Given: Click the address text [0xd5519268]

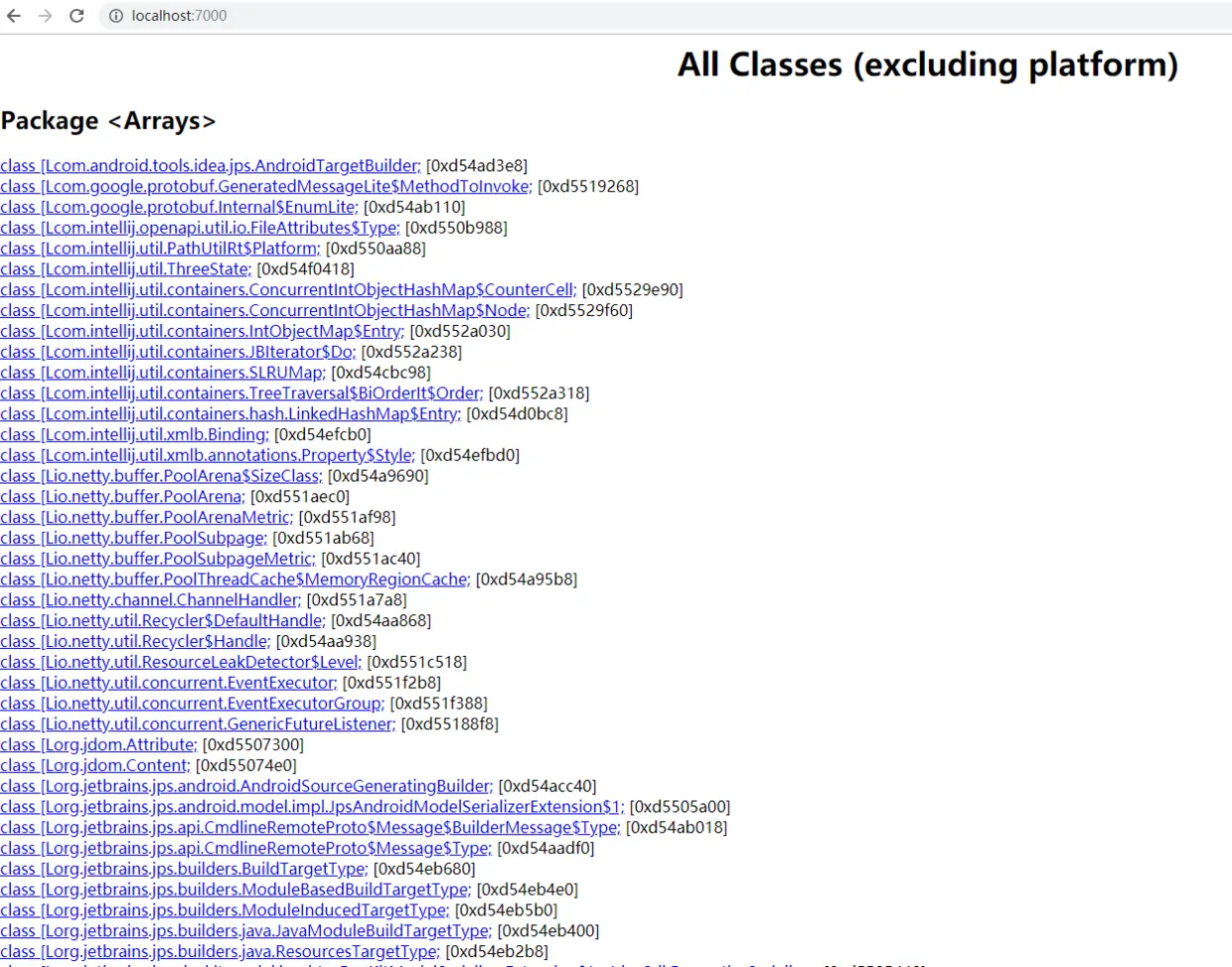Looking at the screenshot, I should tap(588, 187).
